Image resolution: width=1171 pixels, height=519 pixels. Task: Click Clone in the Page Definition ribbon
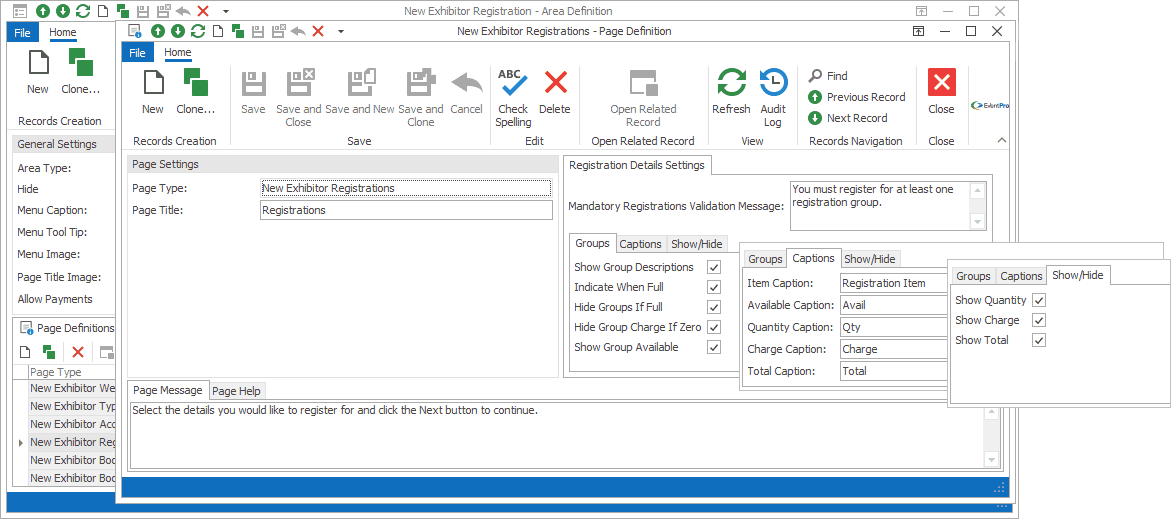196,93
